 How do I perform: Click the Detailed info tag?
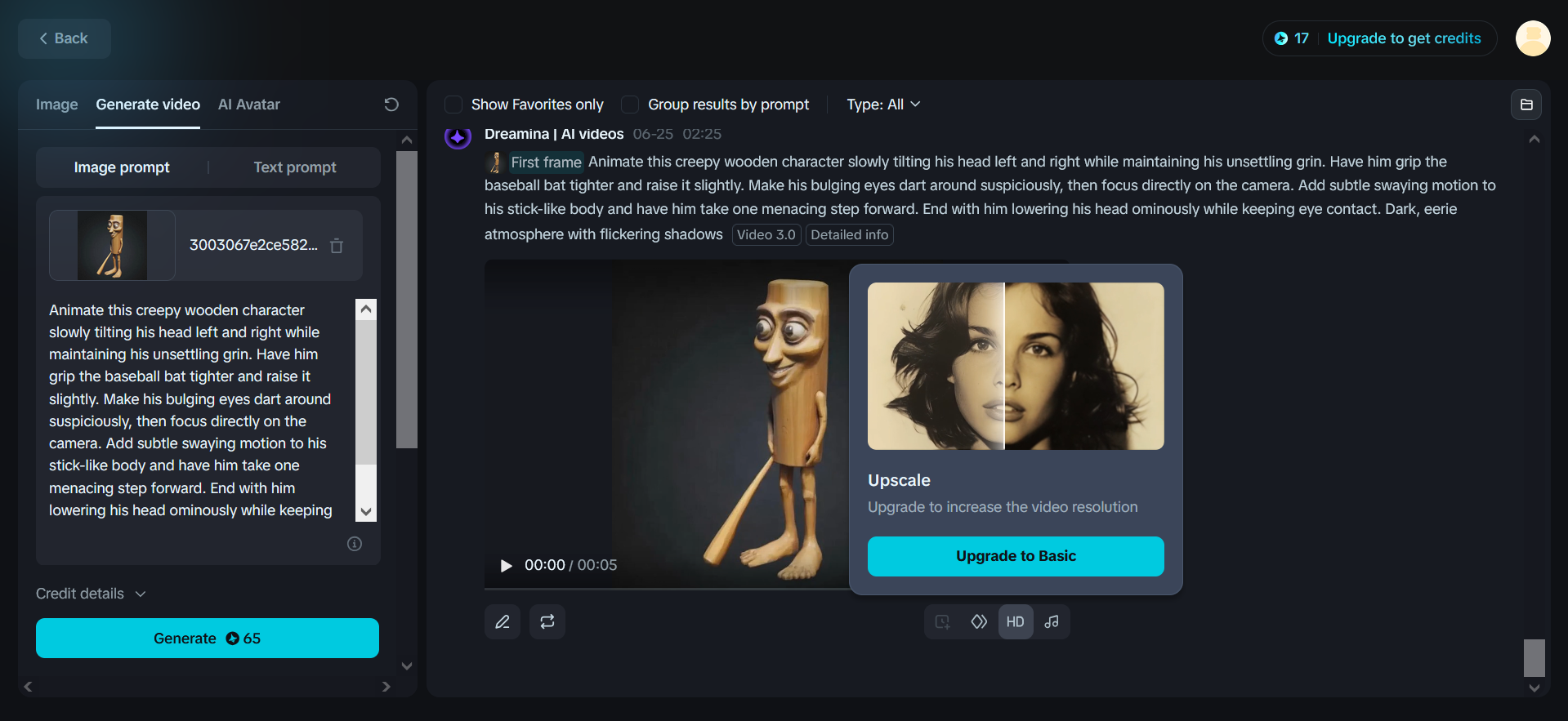click(x=850, y=235)
